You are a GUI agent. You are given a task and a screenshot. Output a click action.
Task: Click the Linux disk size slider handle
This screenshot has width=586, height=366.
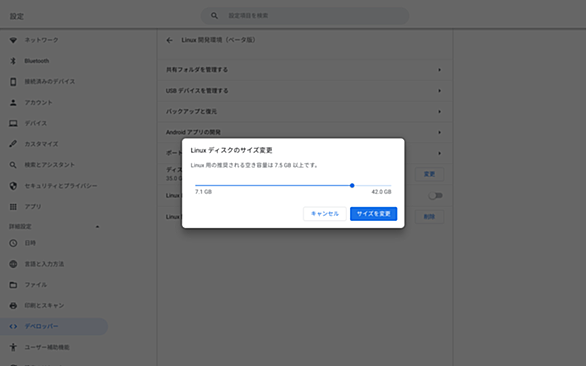coord(352,185)
